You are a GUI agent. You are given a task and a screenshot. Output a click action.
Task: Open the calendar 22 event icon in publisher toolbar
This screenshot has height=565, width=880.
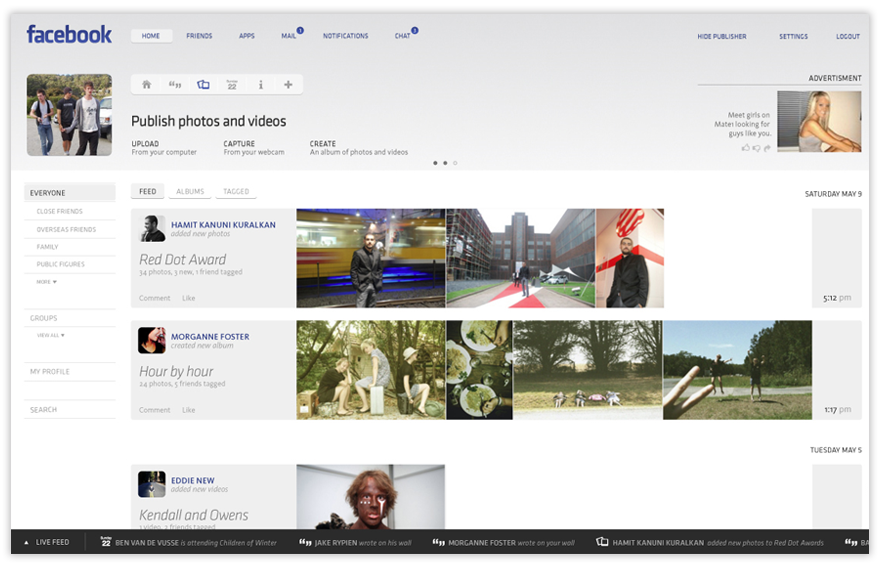coord(232,85)
